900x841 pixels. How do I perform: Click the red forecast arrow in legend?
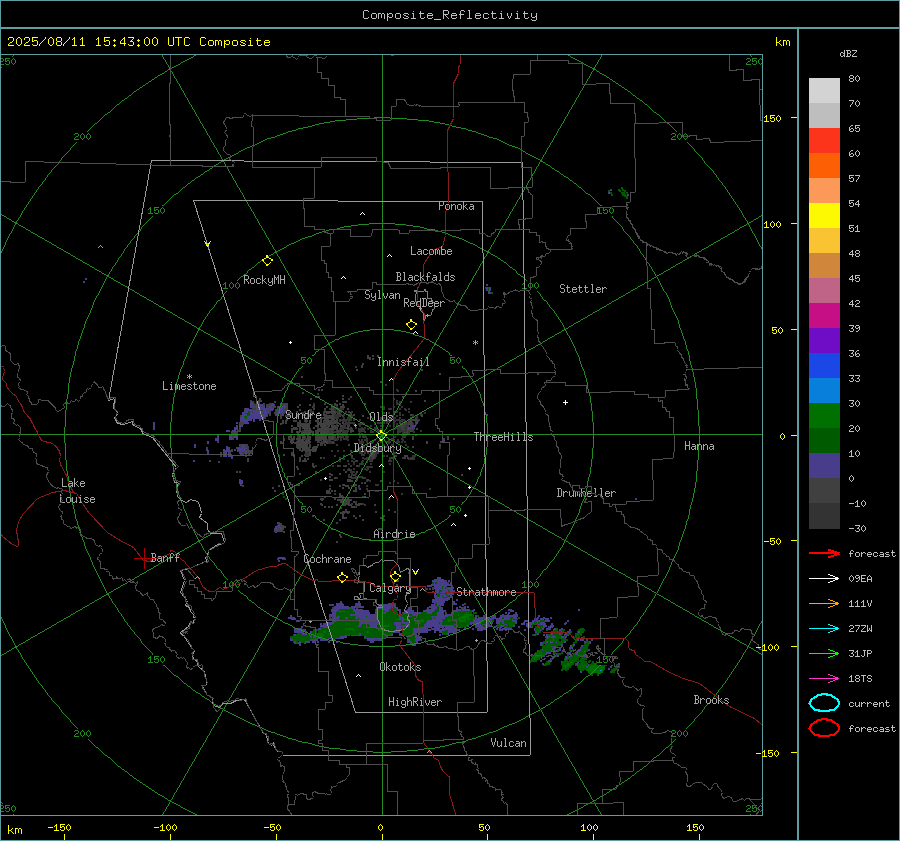coord(824,553)
